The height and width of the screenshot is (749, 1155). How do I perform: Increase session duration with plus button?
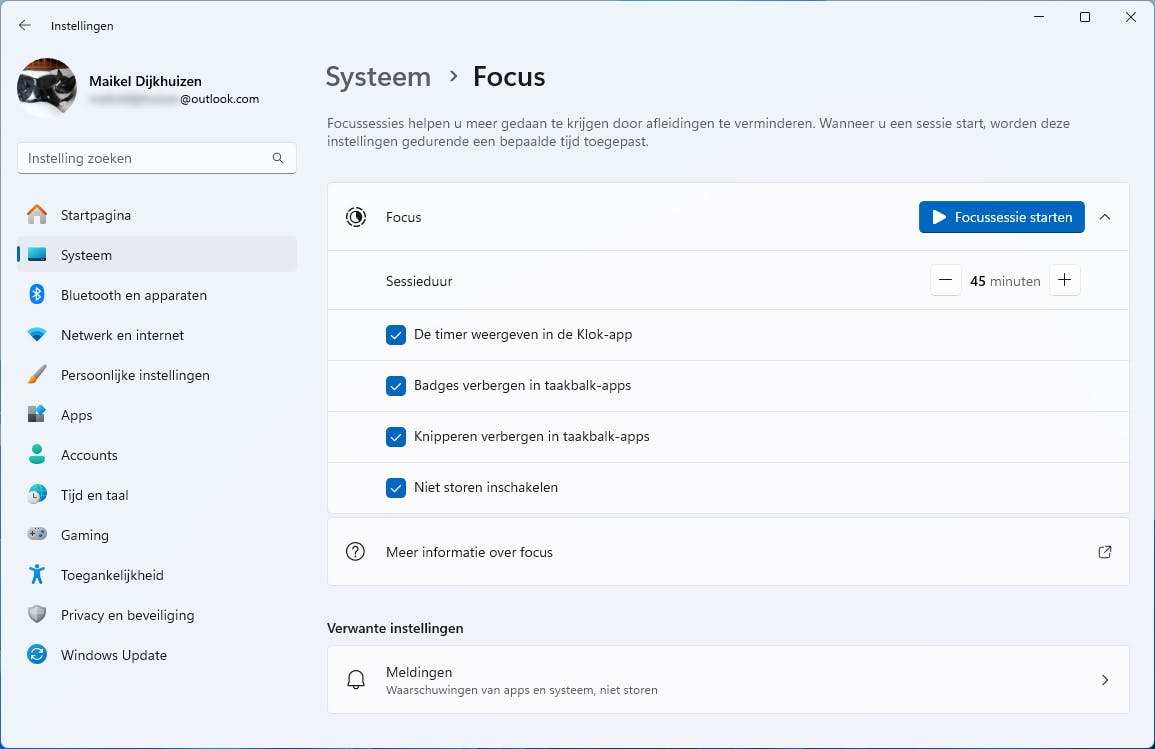pyautogui.click(x=1064, y=281)
